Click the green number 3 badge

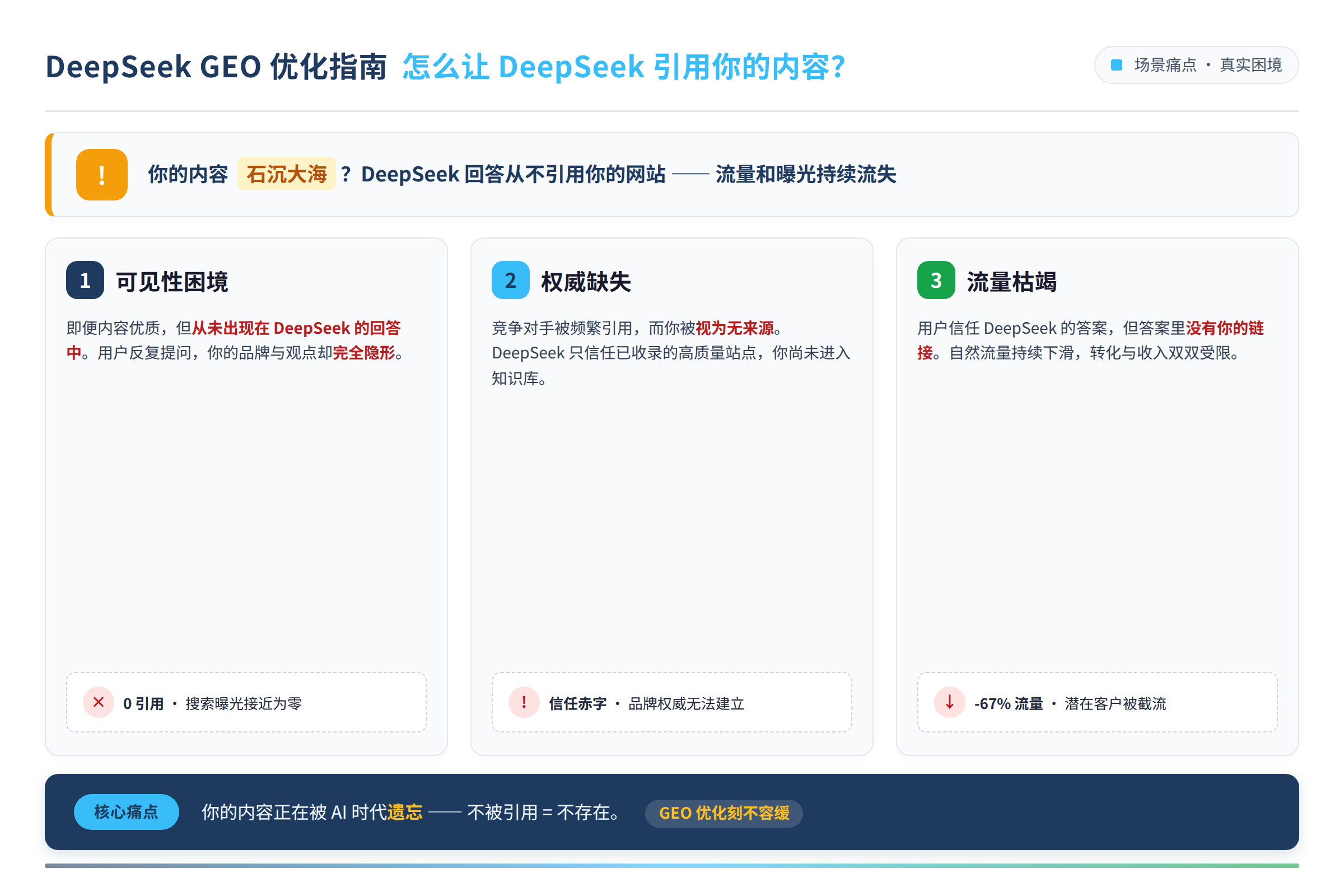[936, 280]
